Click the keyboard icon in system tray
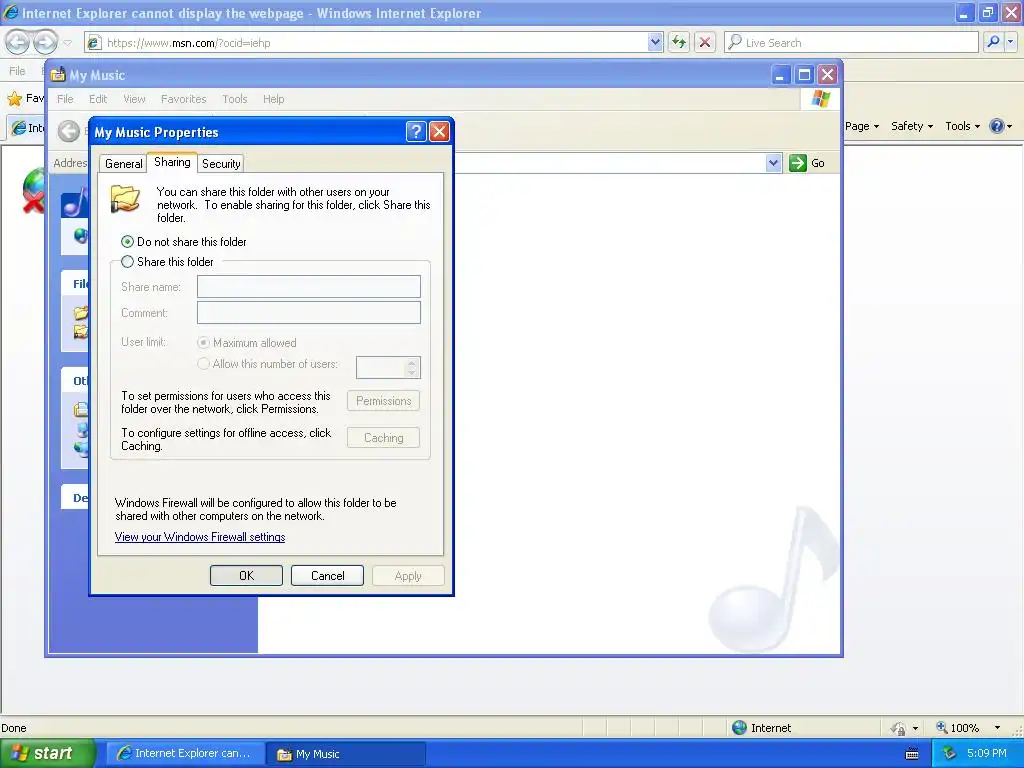The image size is (1024, 768). click(912, 754)
